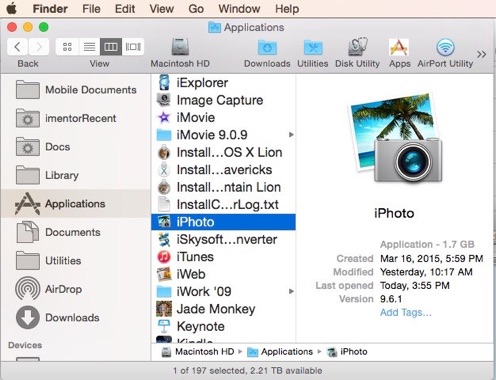
Task: Open Apps shortcut in toolbar
Action: (x=399, y=53)
